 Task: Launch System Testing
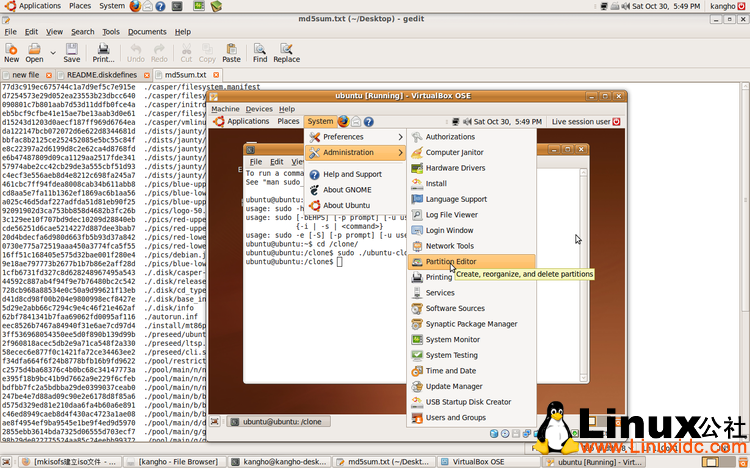(x=472, y=355)
